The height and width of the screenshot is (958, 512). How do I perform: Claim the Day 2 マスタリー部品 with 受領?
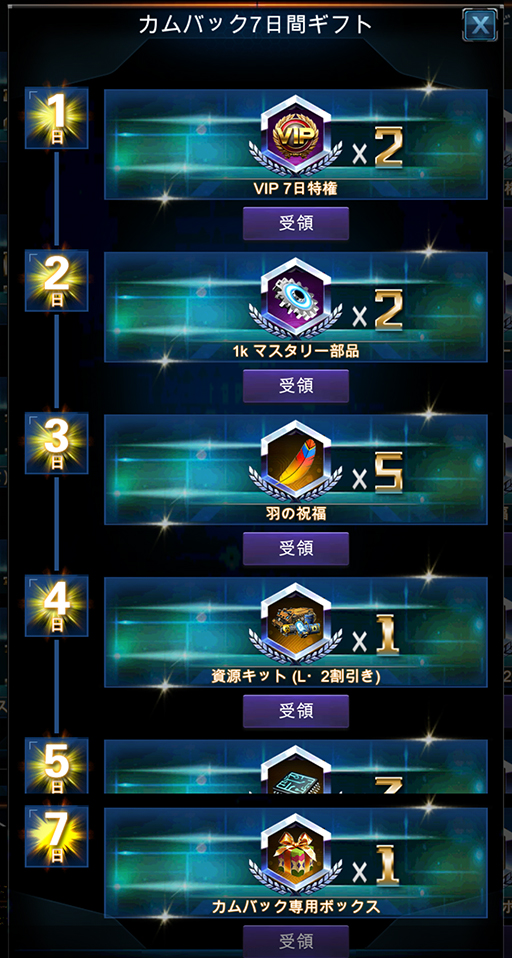click(x=296, y=386)
